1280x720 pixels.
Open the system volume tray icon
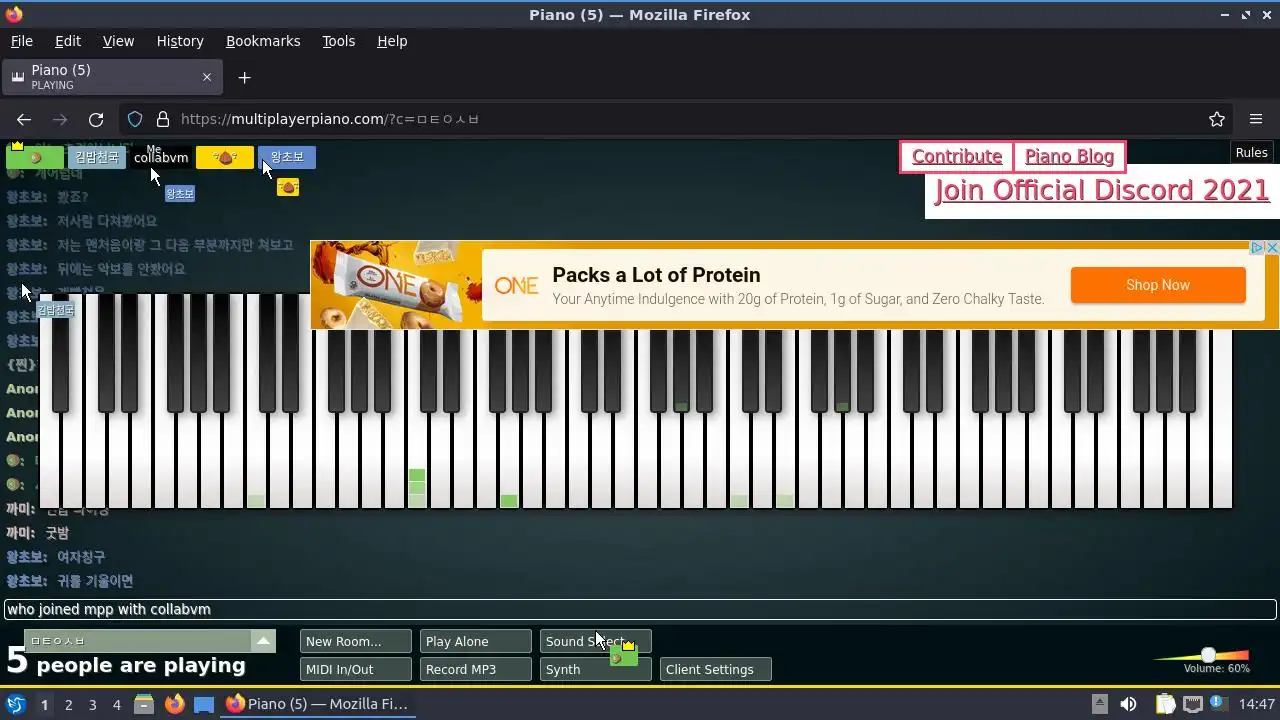(1128, 704)
